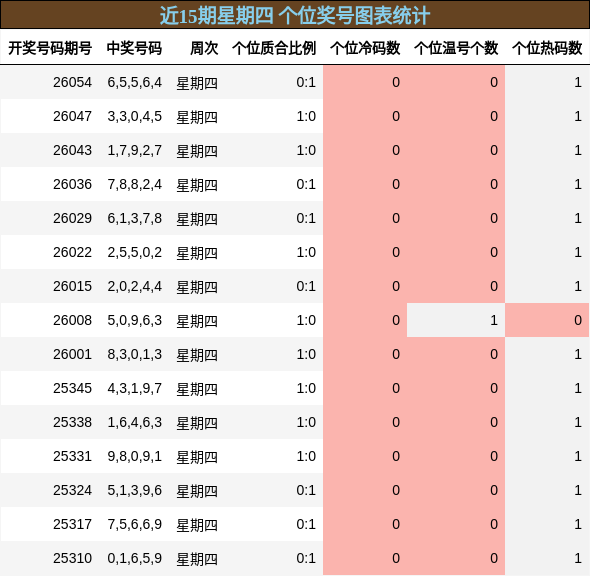This screenshot has height=576, width=590.
Task: Click ratio 1:0 in the 26008 row
Action: (x=306, y=320)
